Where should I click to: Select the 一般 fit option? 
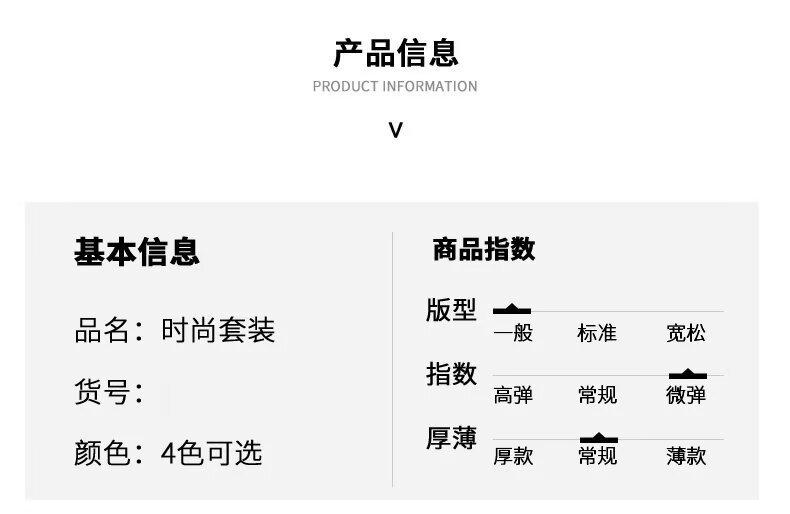click(513, 333)
